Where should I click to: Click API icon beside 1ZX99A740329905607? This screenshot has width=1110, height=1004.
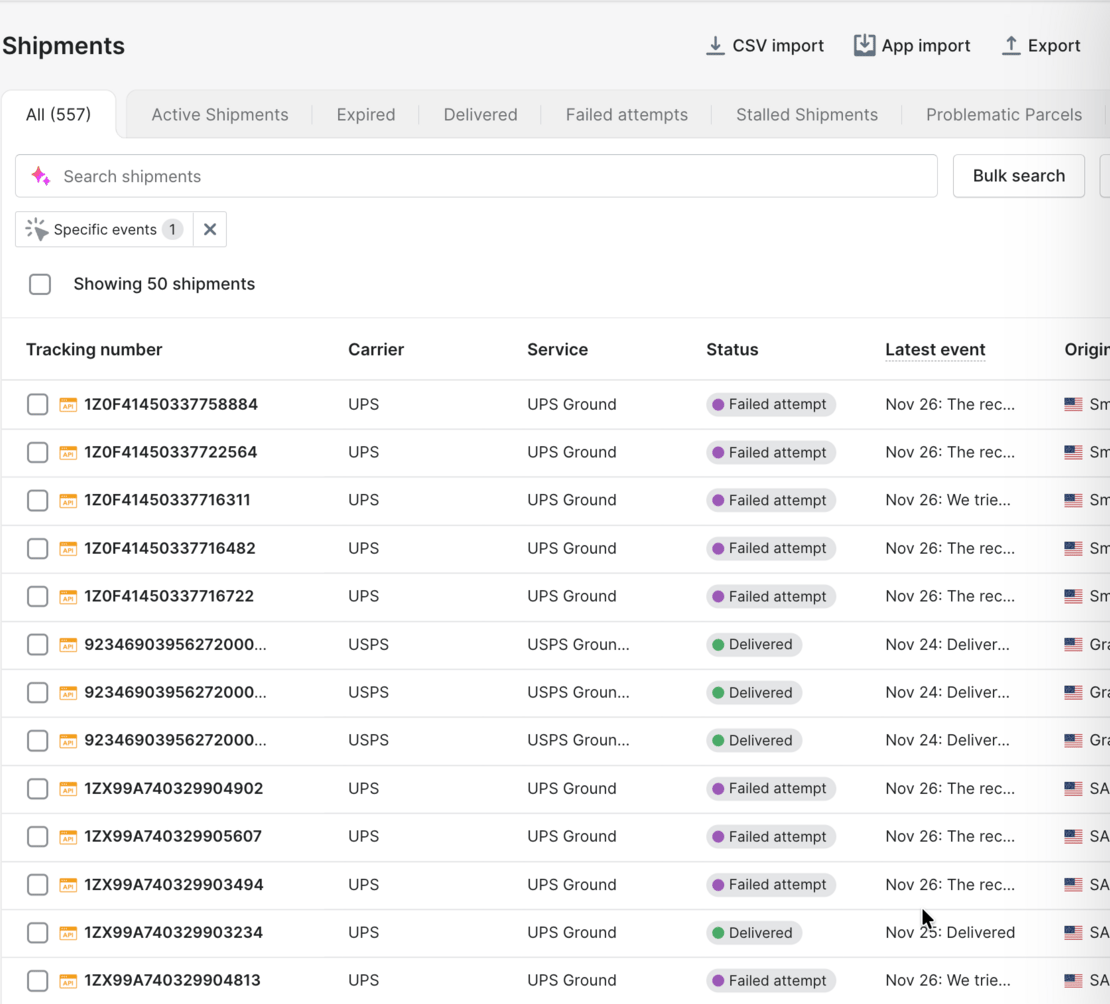(68, 837)
